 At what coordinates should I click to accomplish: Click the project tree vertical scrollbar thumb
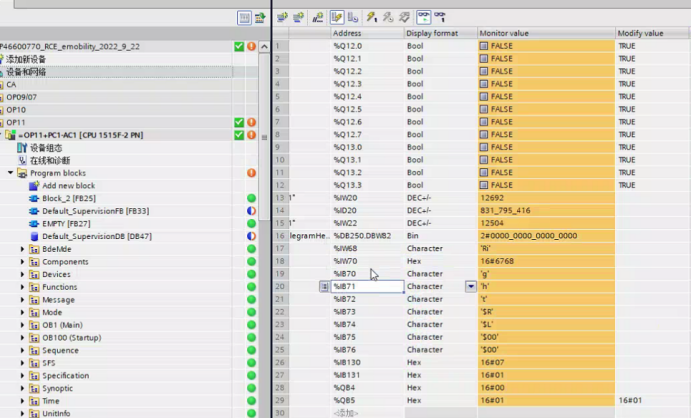(264, 137)
